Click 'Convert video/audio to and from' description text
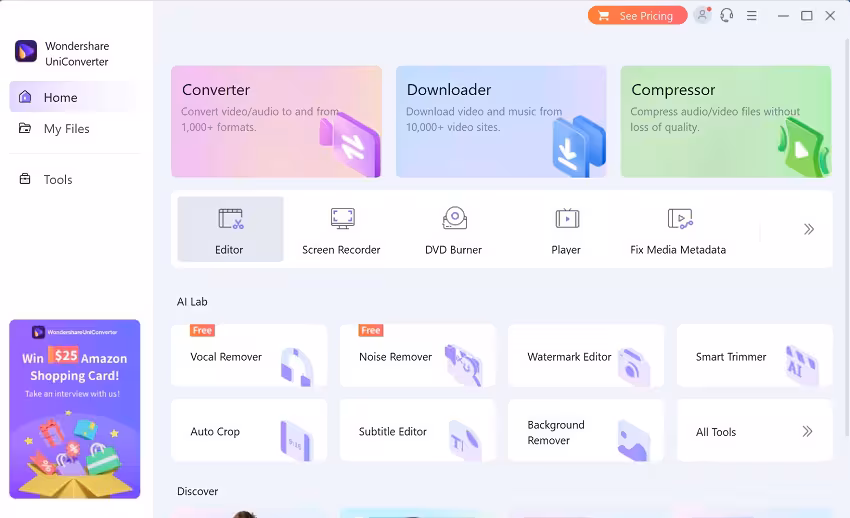The height and width of the screenshot is (518, 850). 260,112
